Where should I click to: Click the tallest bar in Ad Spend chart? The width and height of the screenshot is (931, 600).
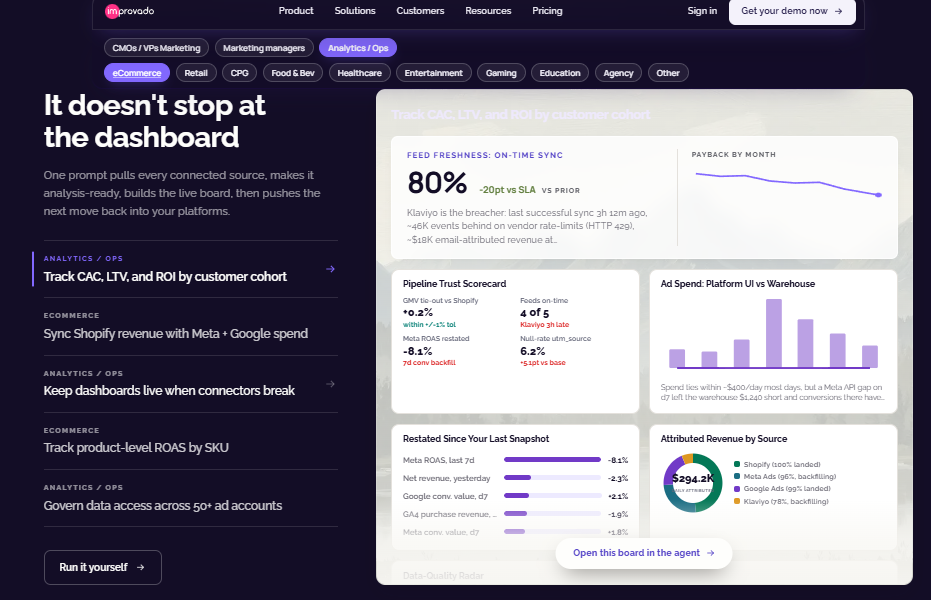pyautogui.click(x=774, y=333)
